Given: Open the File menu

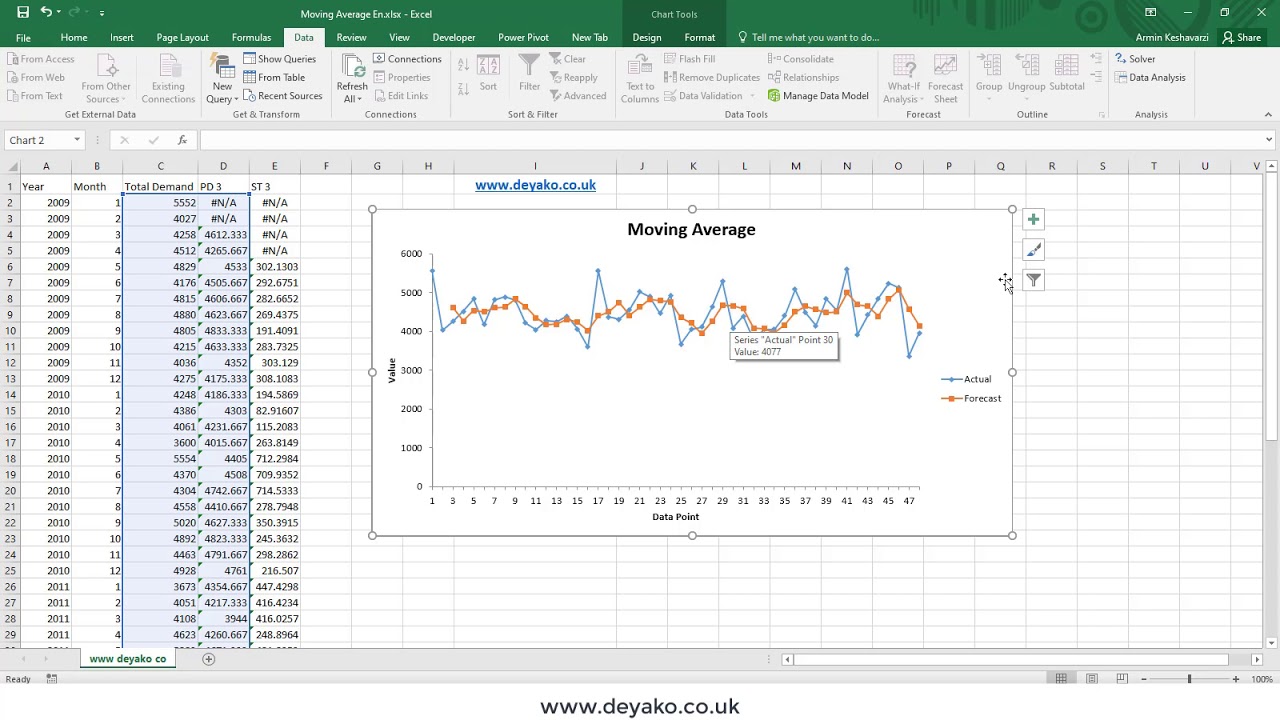Looking at the screenshot, I should point(23,38).
